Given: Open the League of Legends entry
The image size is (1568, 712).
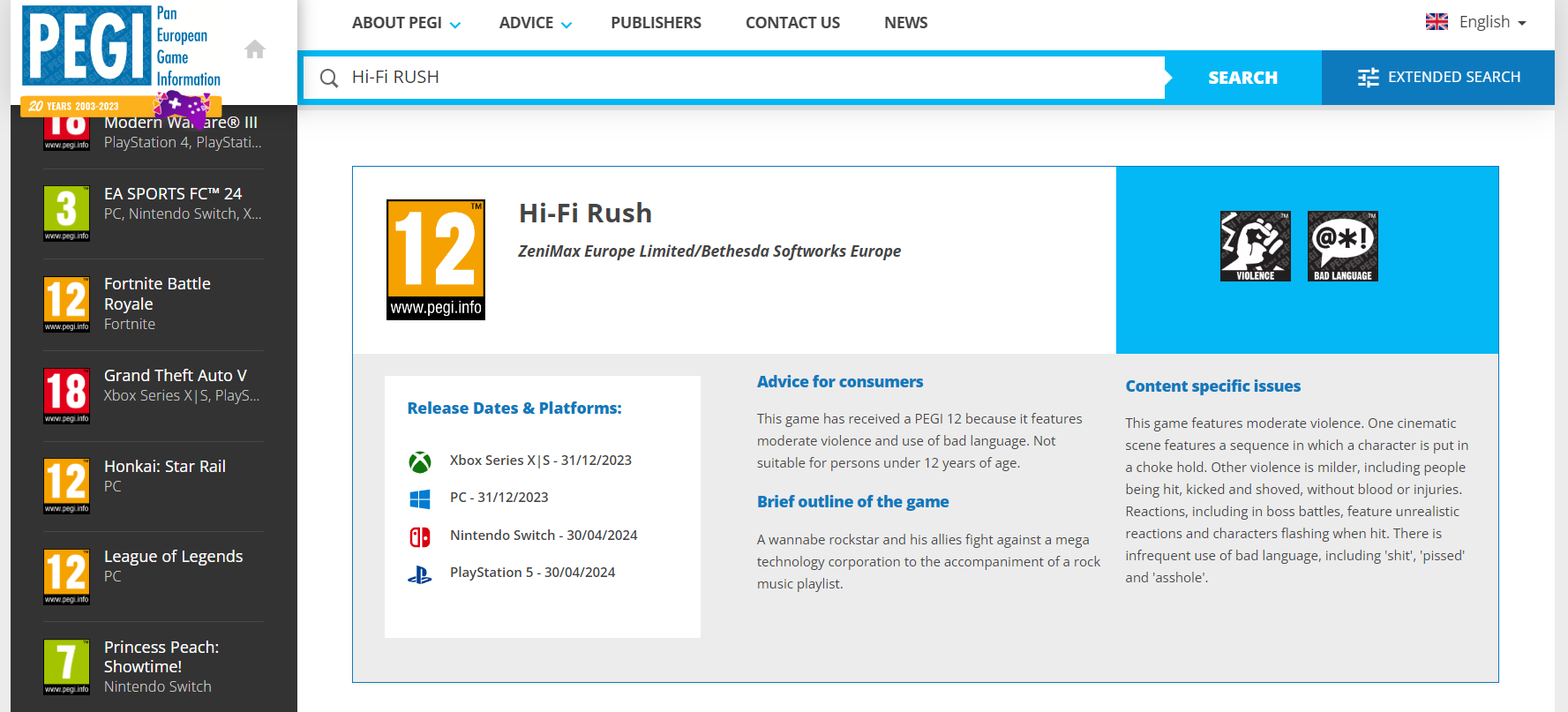Looking at the screenshot, I should [x=173, y=557].
